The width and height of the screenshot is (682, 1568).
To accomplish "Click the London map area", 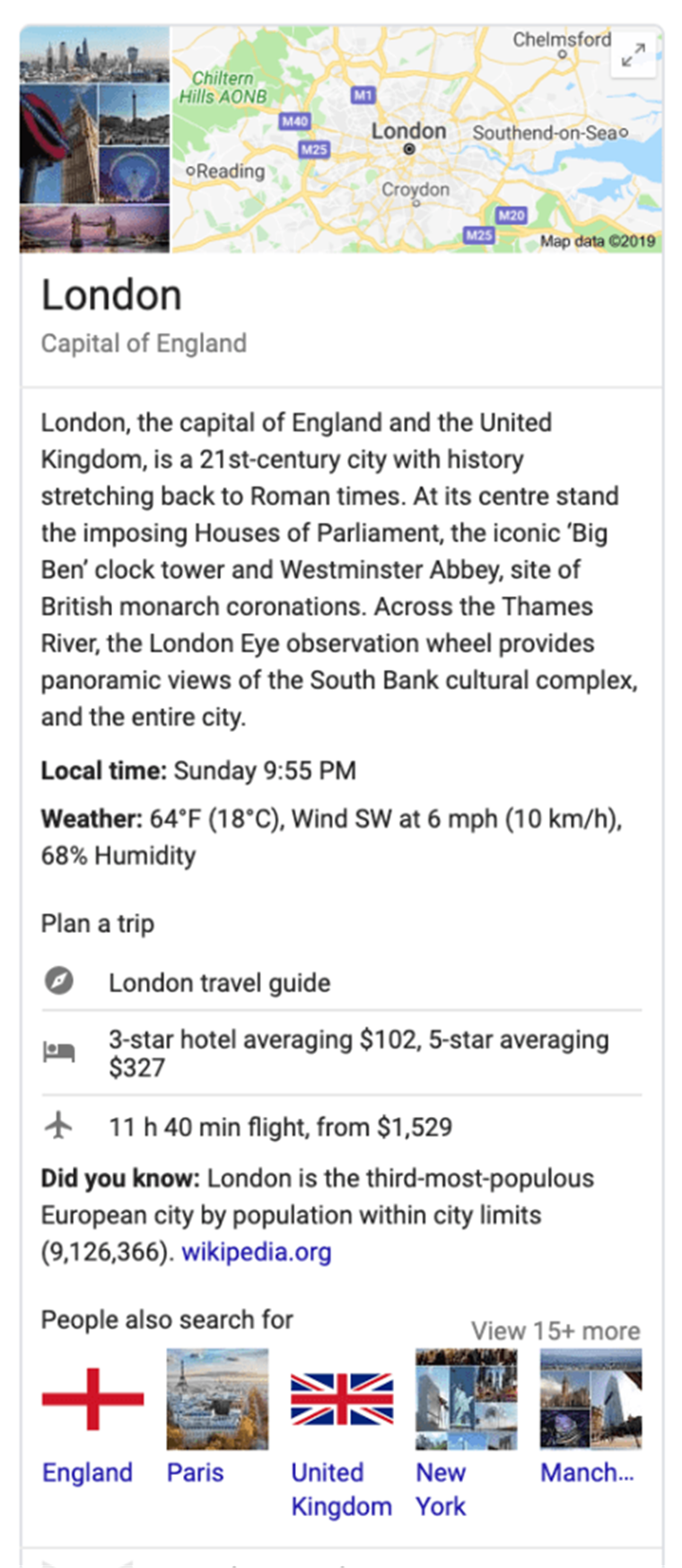I will click(417, 139).
